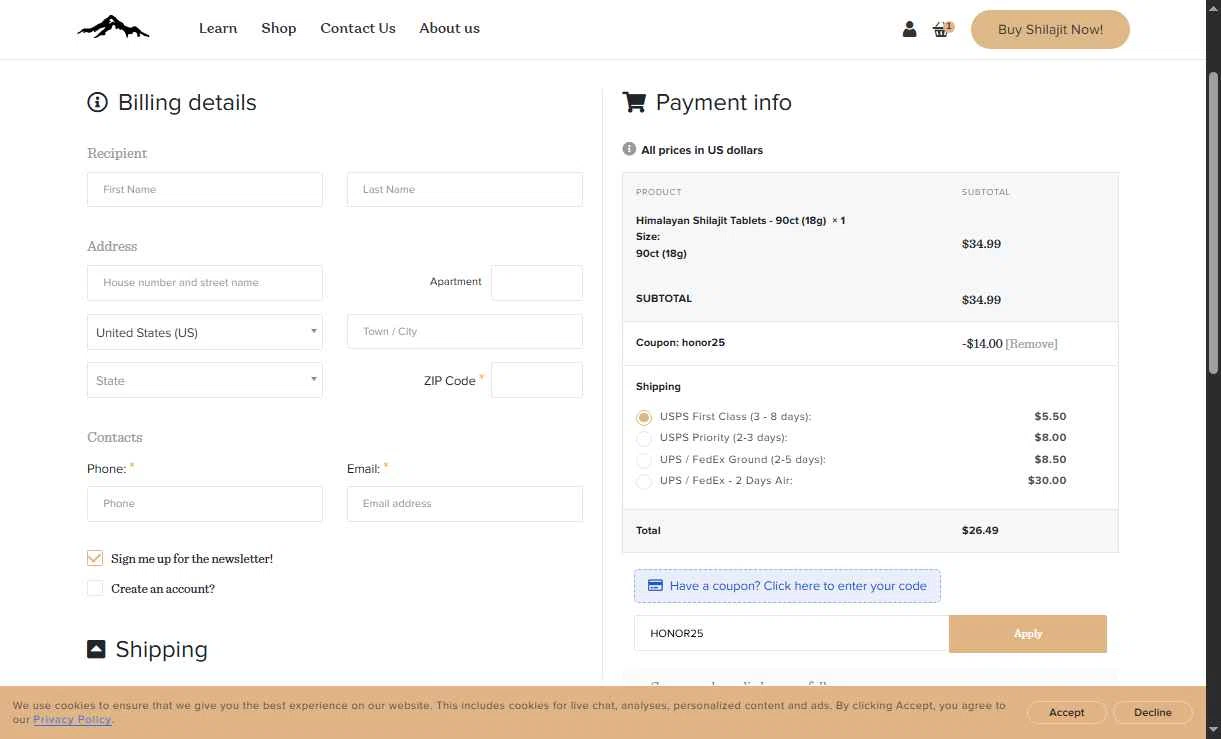Click Himalayan Shilajit Tablets product name
The image size is (1221, 739).
tap(731, 220)
